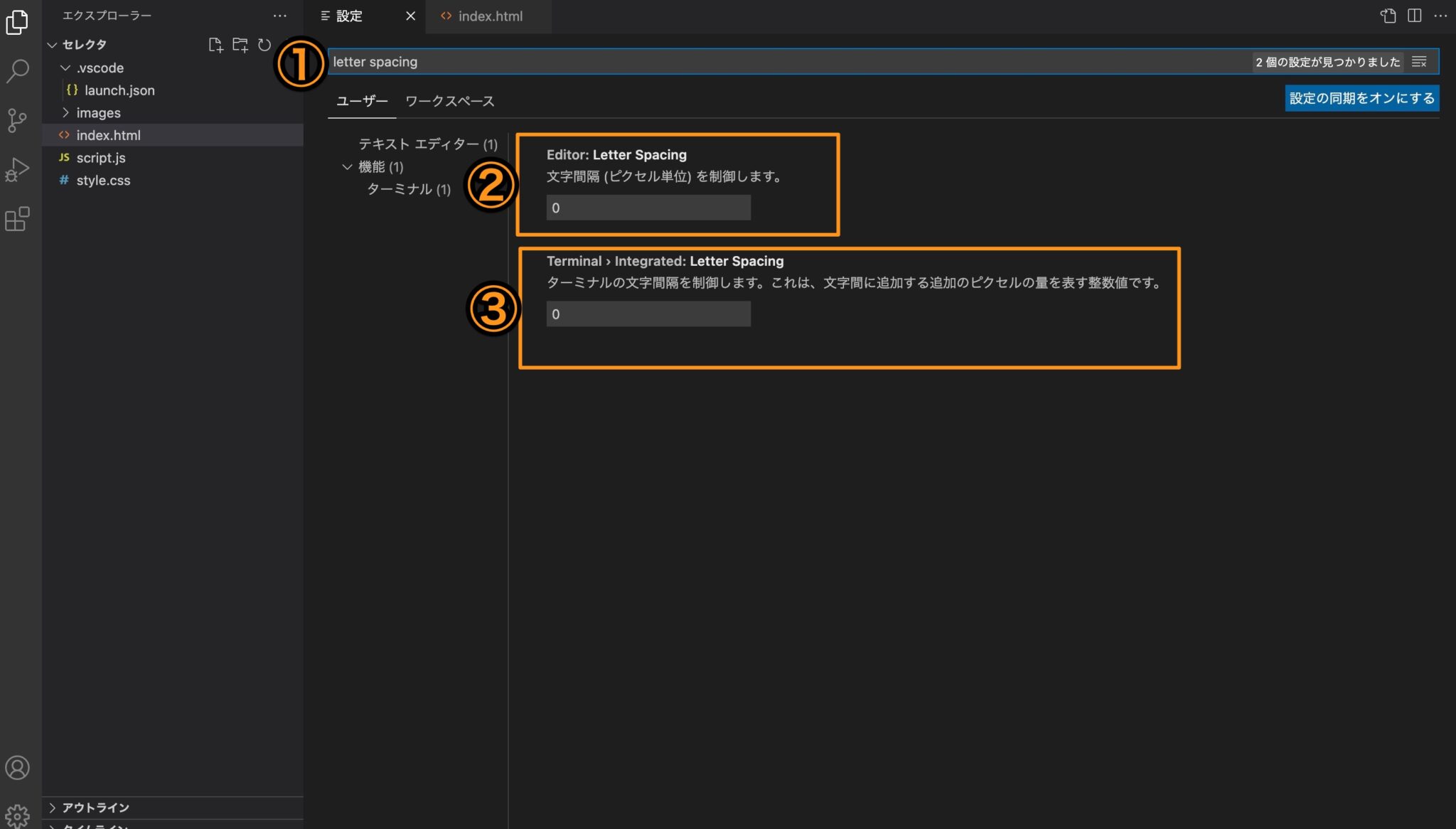Open the Run and Debug view
This screenshot has width=1456, height=829.
(17, 169)
